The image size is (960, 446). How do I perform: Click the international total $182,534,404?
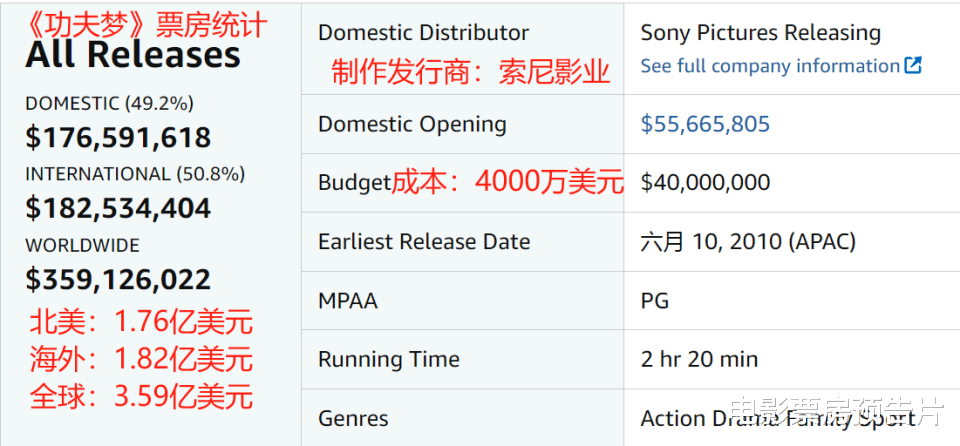pyautogui.click(x=118, y=209)
